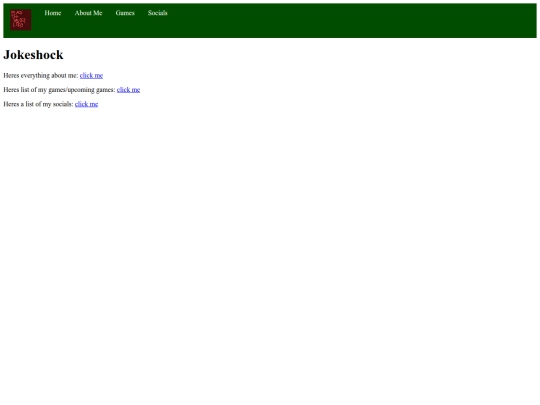
Task: Click the text 'Heres everything about me:'
Action: 41,75
